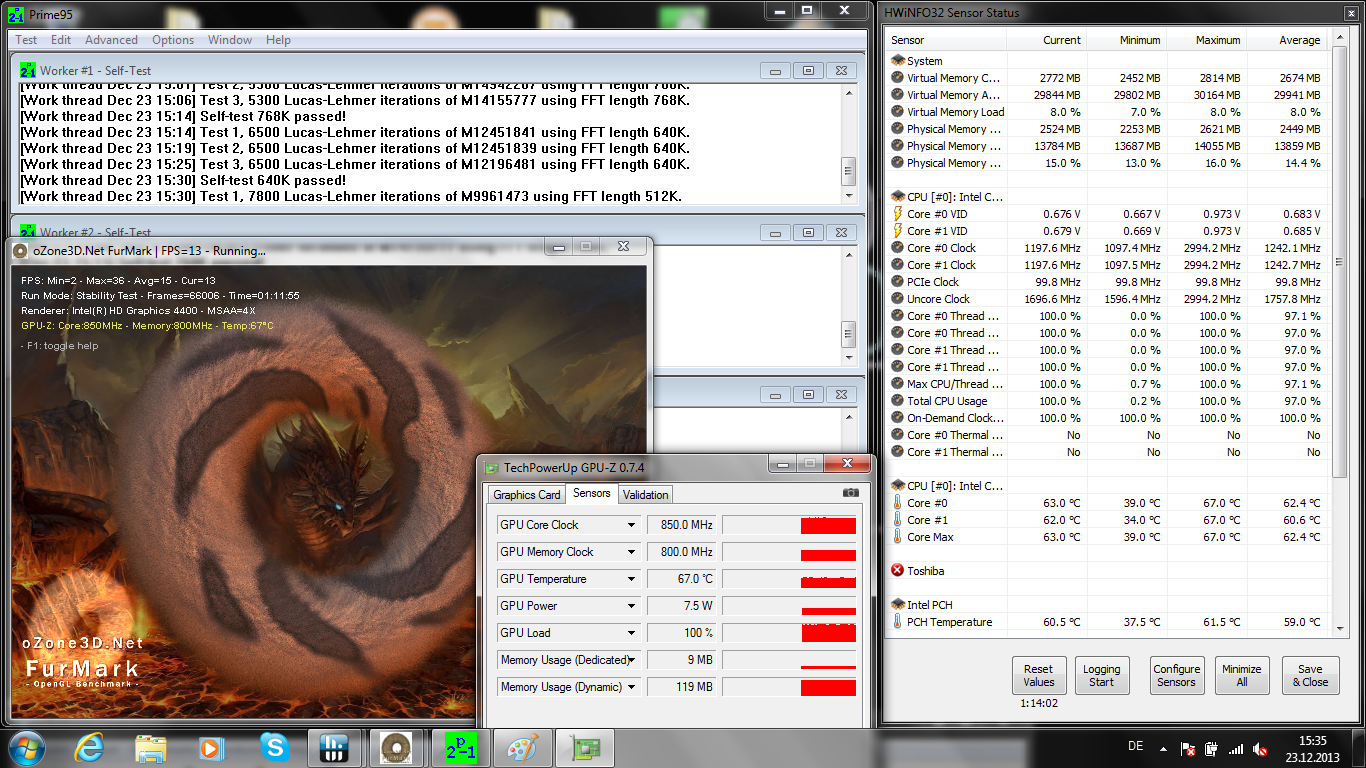This screenshot has height=768, width=1366.
Task: Open the GPU Core Clock sensor dropdown
Action: tap(632, 525)
